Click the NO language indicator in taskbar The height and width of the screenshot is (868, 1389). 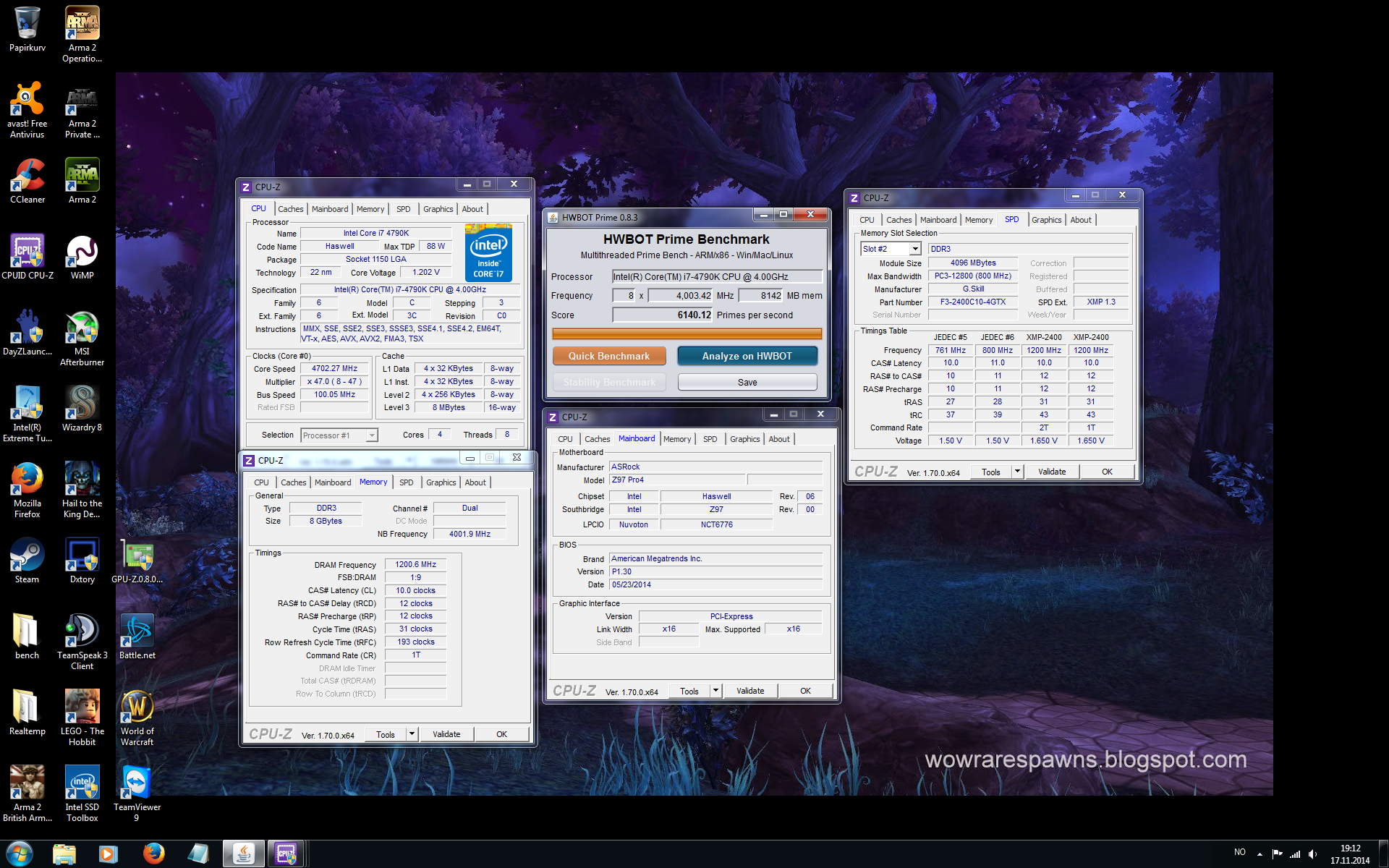(1240, 852)
